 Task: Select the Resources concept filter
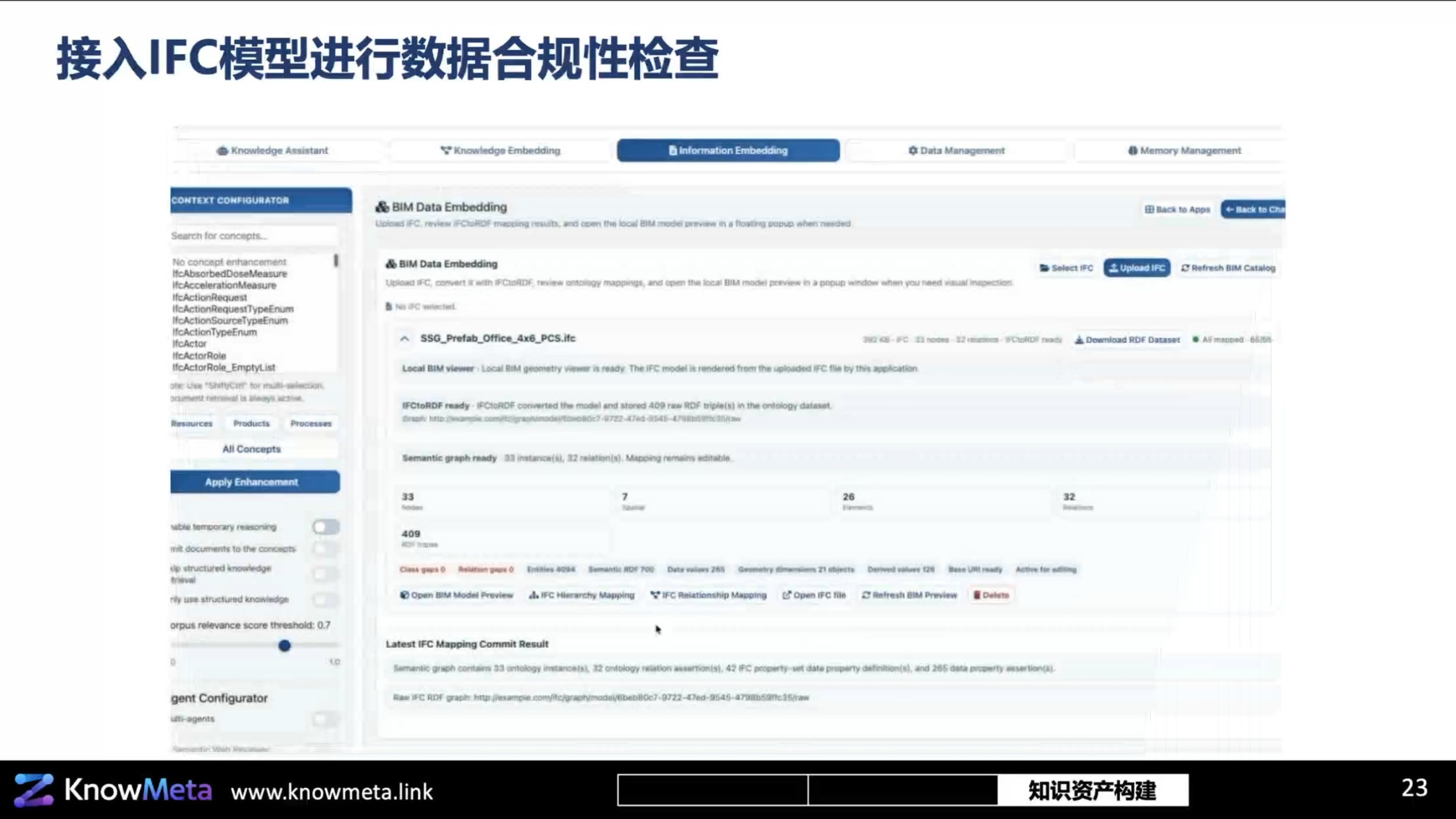[x=192, y=423]
